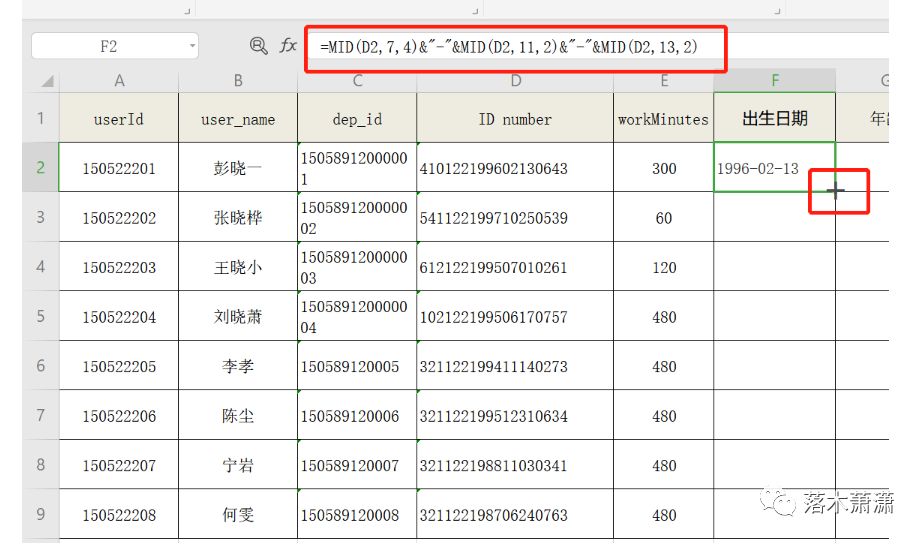Select ID number 102122199506170757
This screenshot has width=924, height=543.
[x=515, y=317]
